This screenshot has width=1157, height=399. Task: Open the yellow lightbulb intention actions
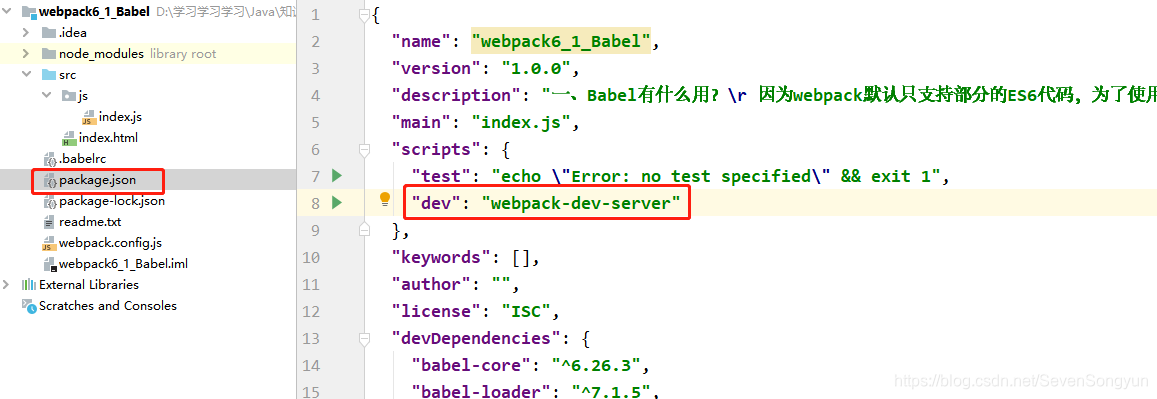click(x=384, y=199)
